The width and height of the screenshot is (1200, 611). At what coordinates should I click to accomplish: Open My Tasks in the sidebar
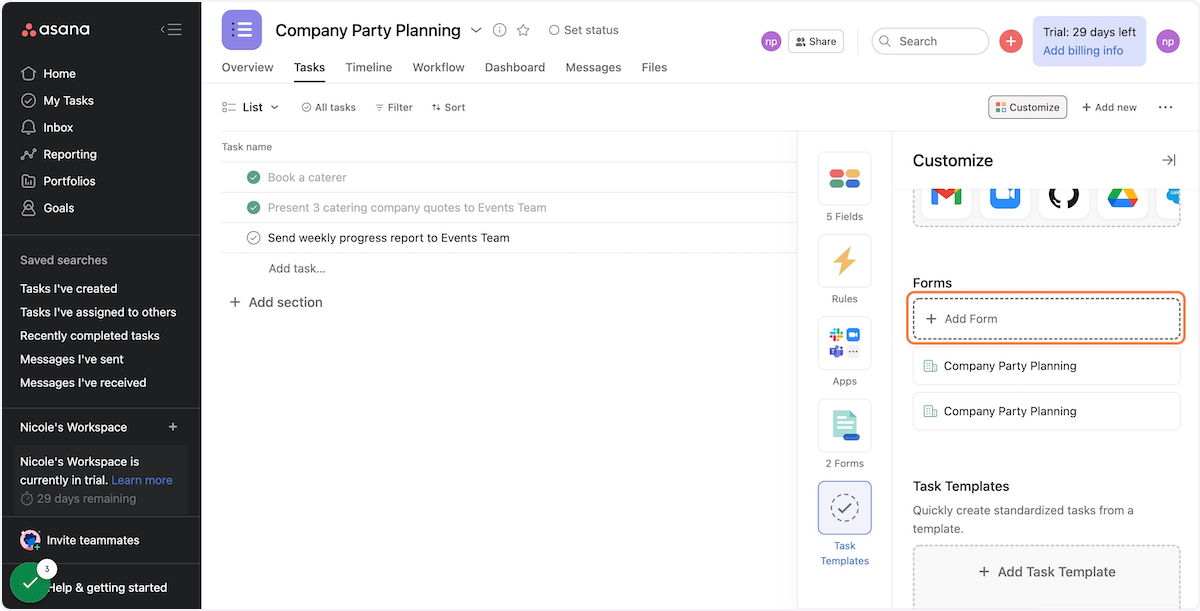click(x=68, y=100)
